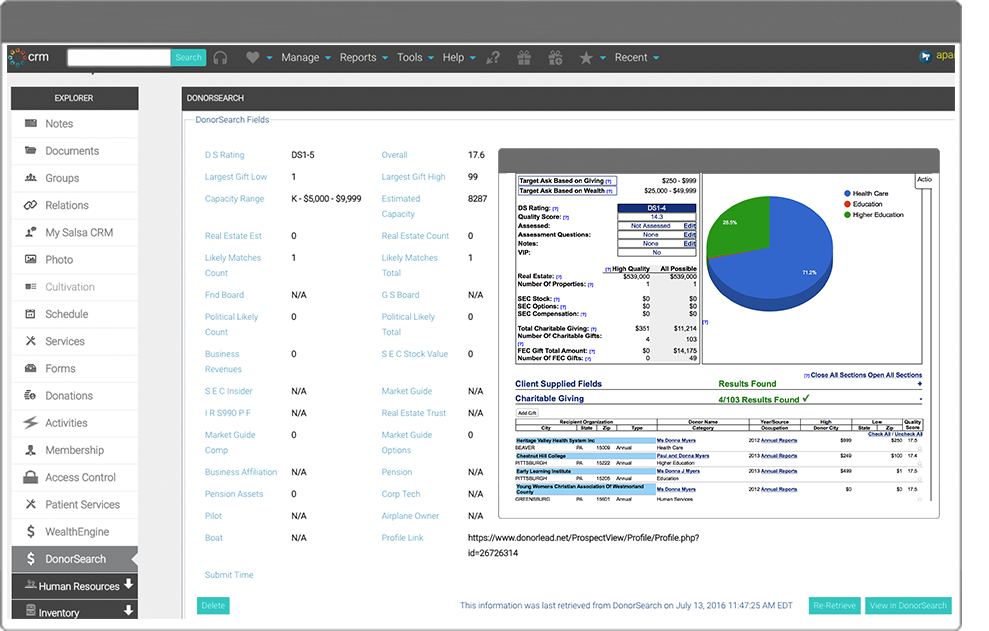The image size is (989, 631).
Task: Click the Photo icon in sidebar
Action: pos(30,259)
